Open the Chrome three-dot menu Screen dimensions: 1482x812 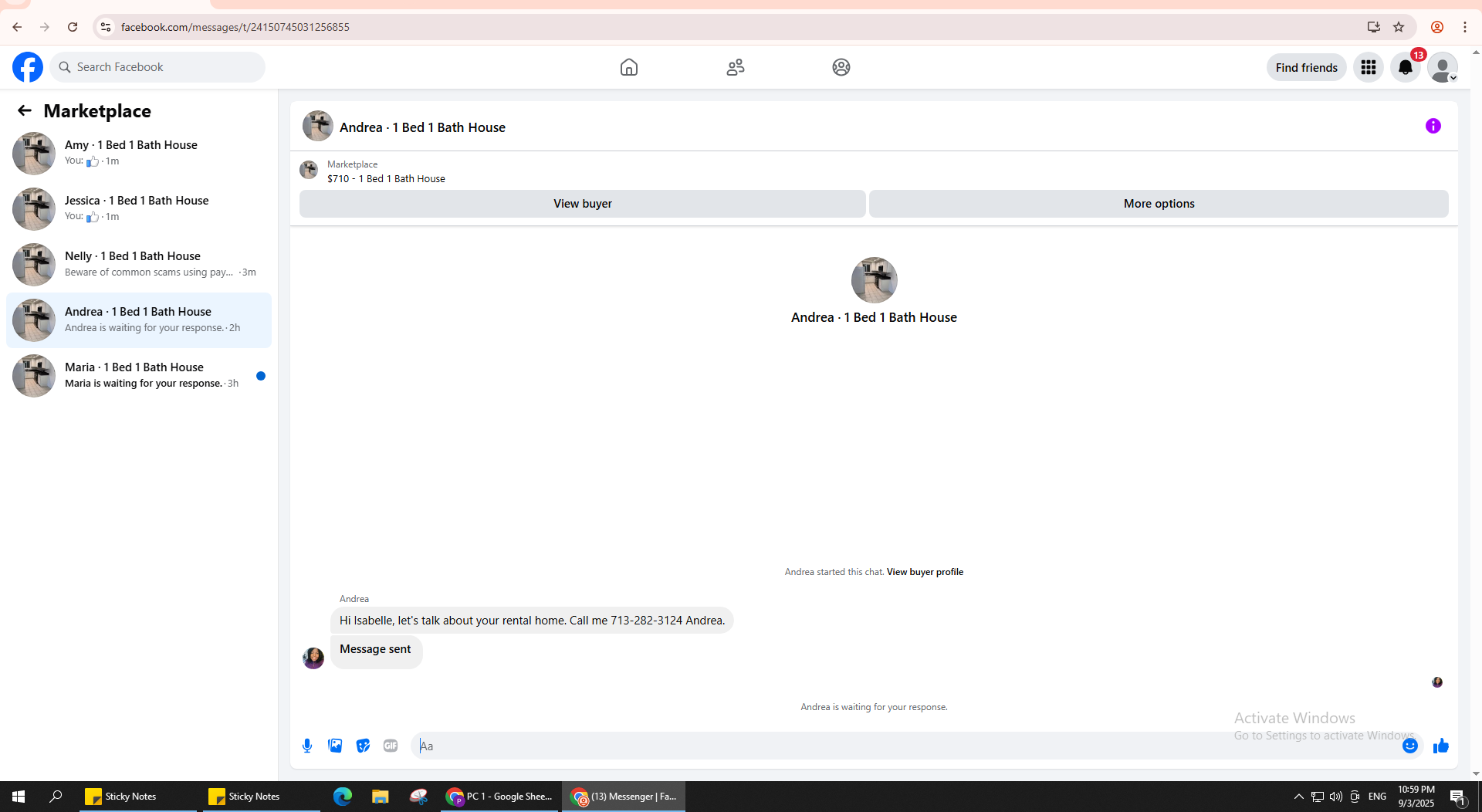click(1465, 27)
